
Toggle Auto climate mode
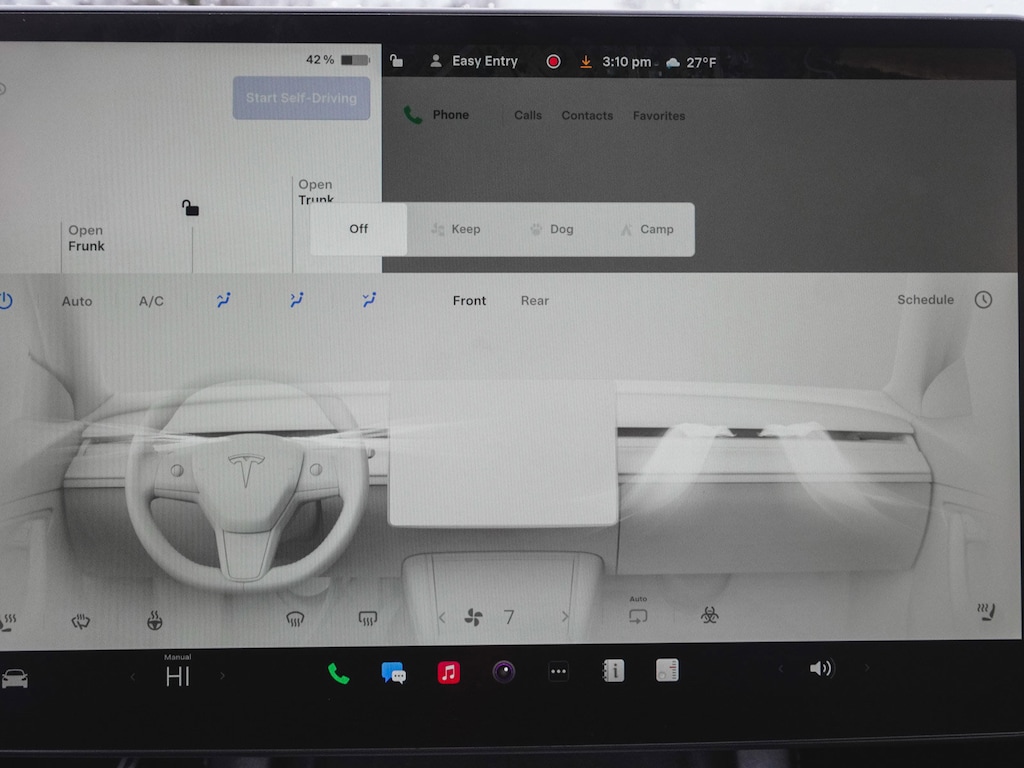click(x=77, y=301)
